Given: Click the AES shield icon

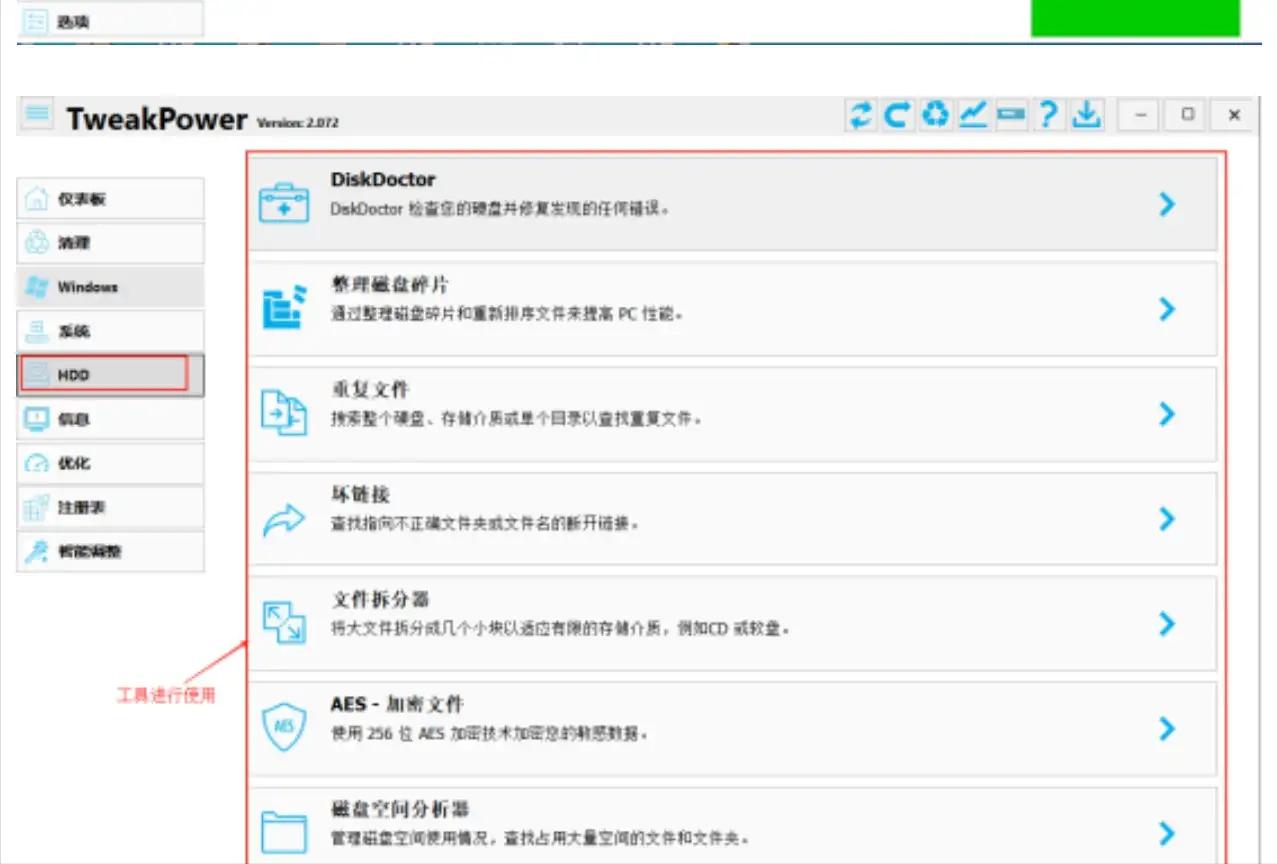Looking at the screenshot, I should click(x=284, y=728).
